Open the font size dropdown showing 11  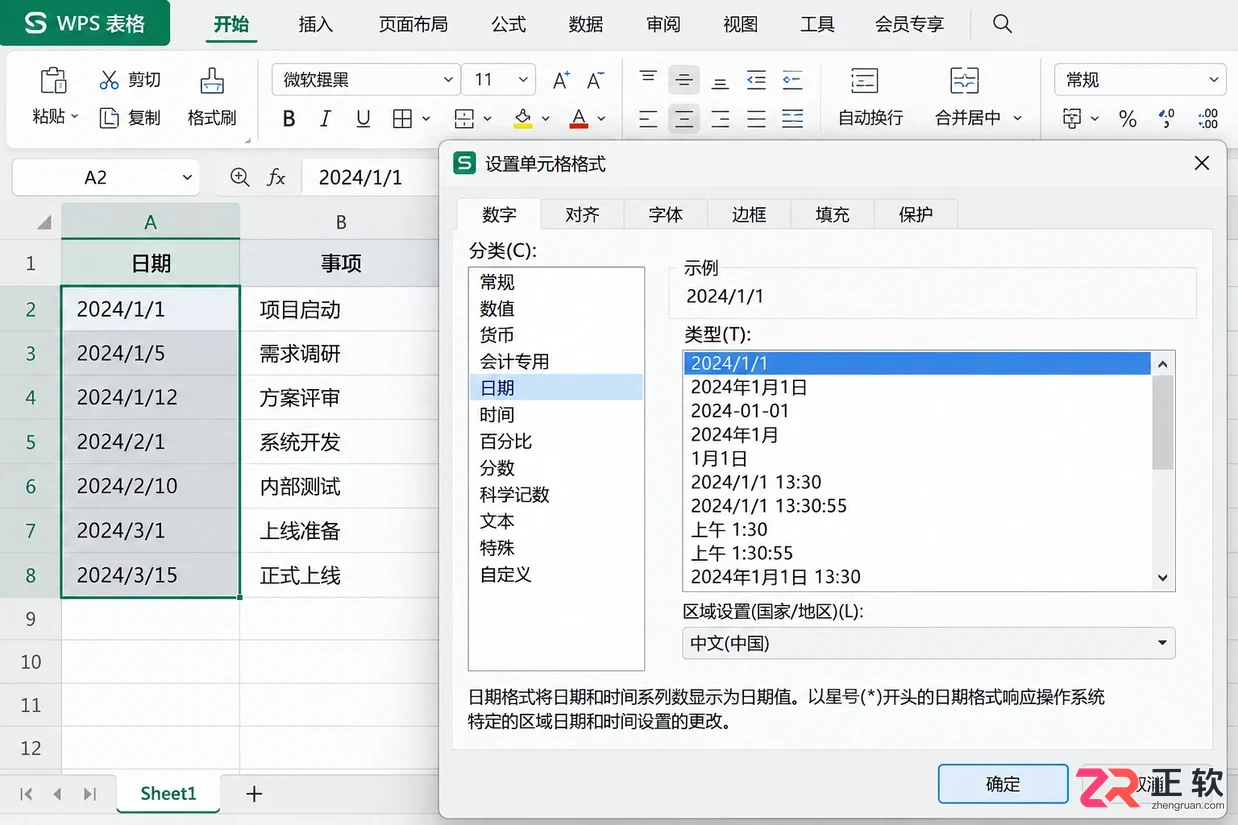point(523,80)
